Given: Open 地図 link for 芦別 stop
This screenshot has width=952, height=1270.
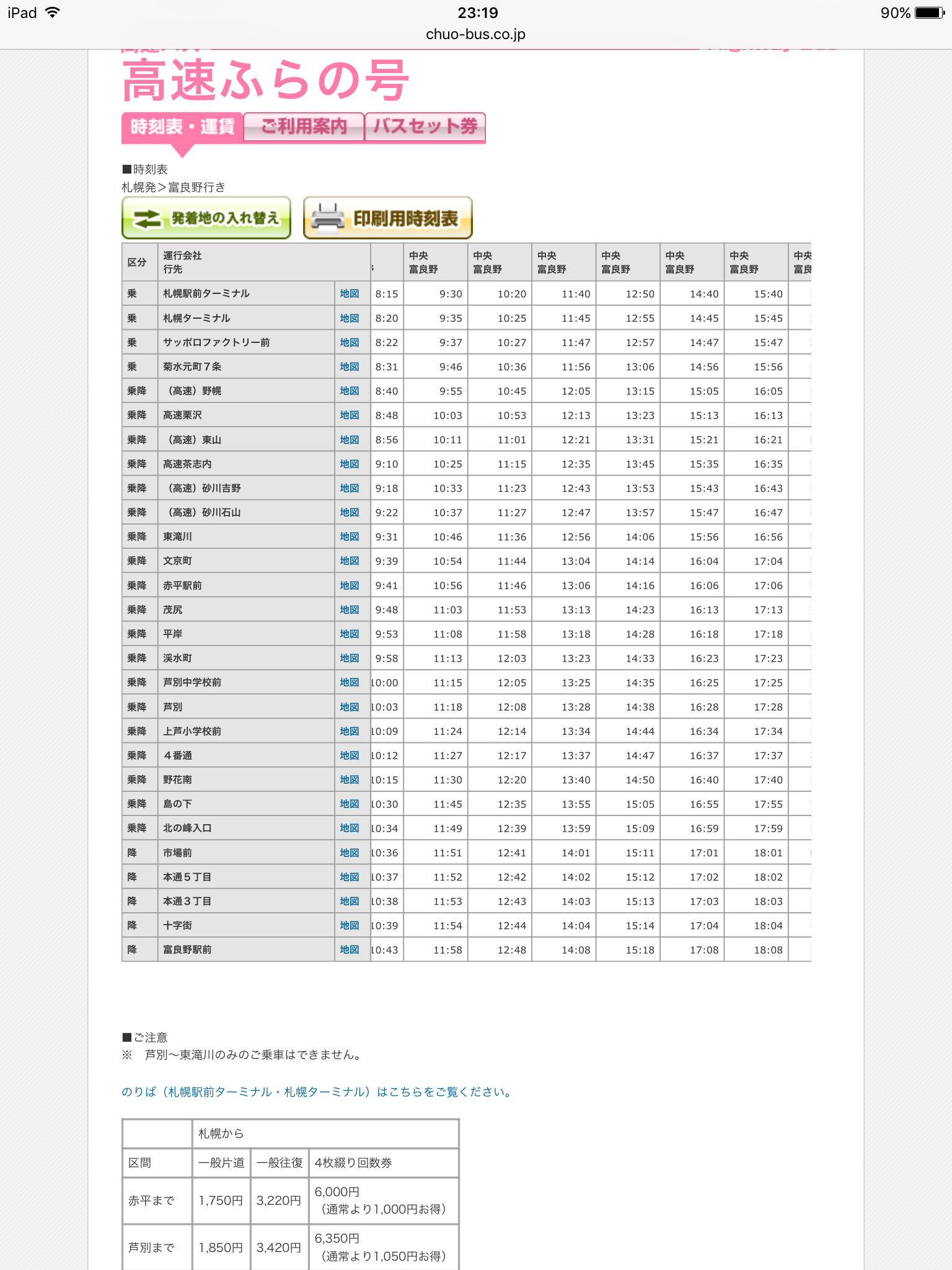Looking at the screenshot, I should point(350,707).
